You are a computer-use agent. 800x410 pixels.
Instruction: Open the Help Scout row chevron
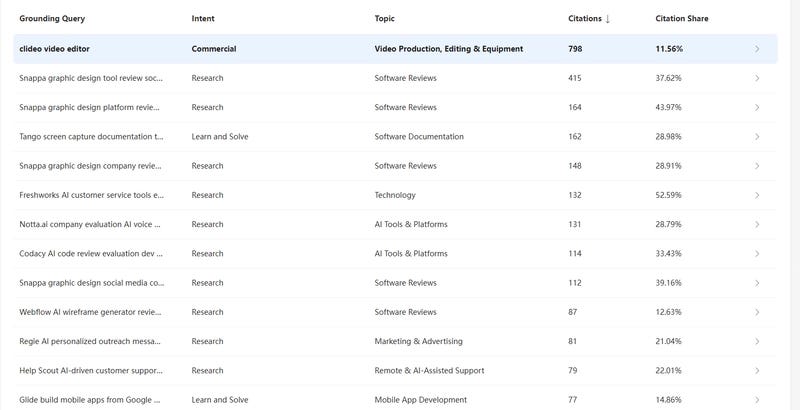[x=757, y=371]
